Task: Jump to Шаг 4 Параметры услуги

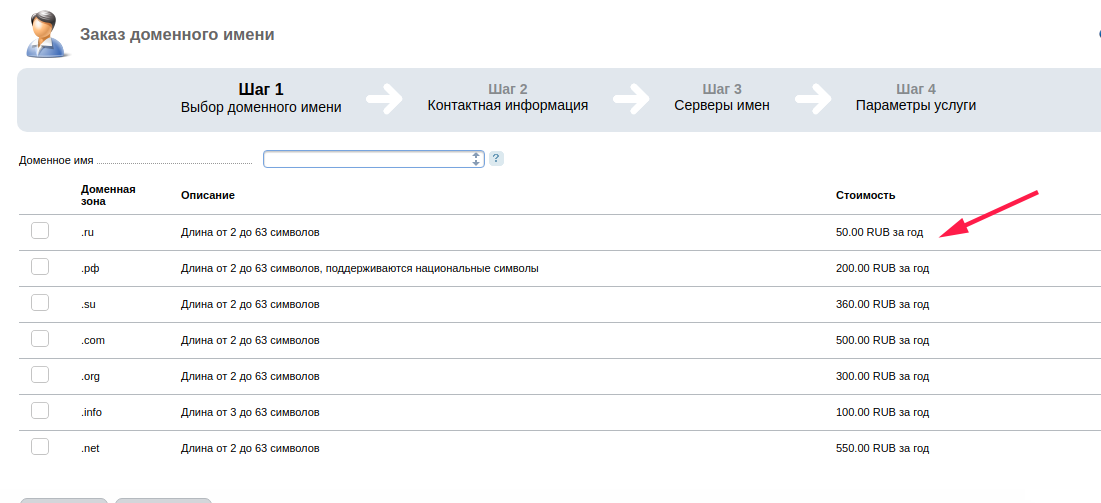Action: click(915, 98)
